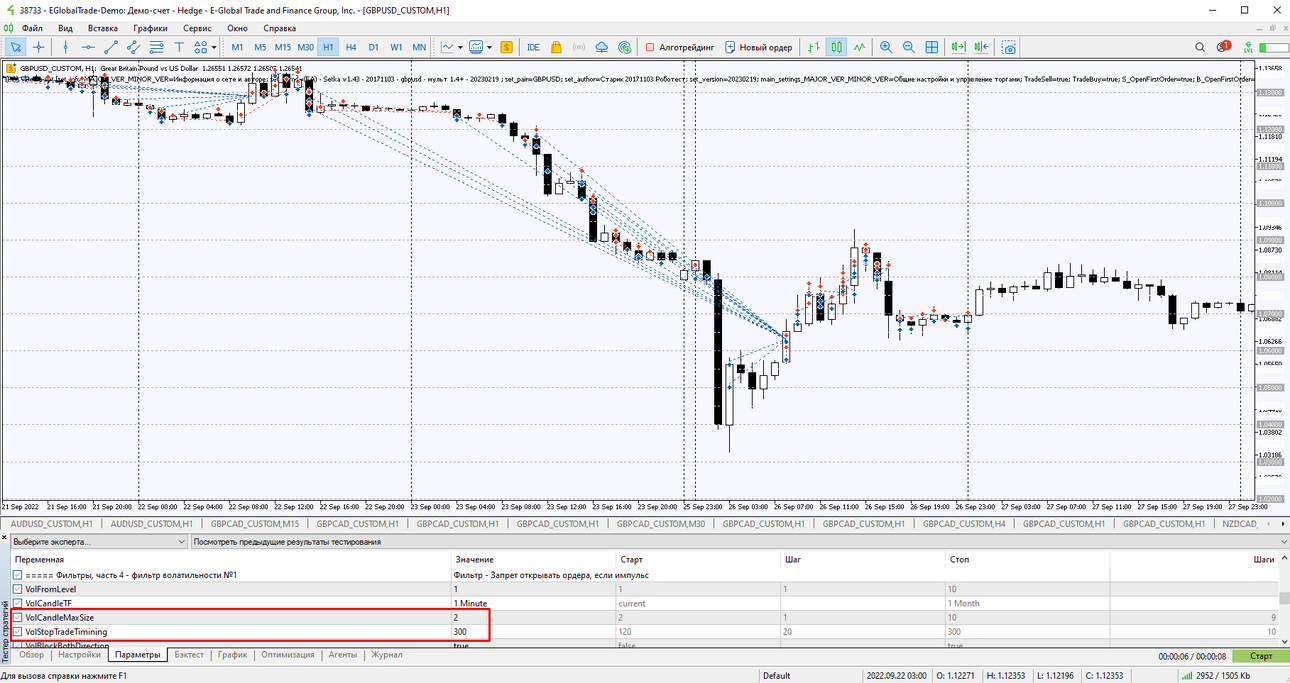Select the cursor arrow tool
This screenshot has height=683, width=1290.
(x=16, y=47)
